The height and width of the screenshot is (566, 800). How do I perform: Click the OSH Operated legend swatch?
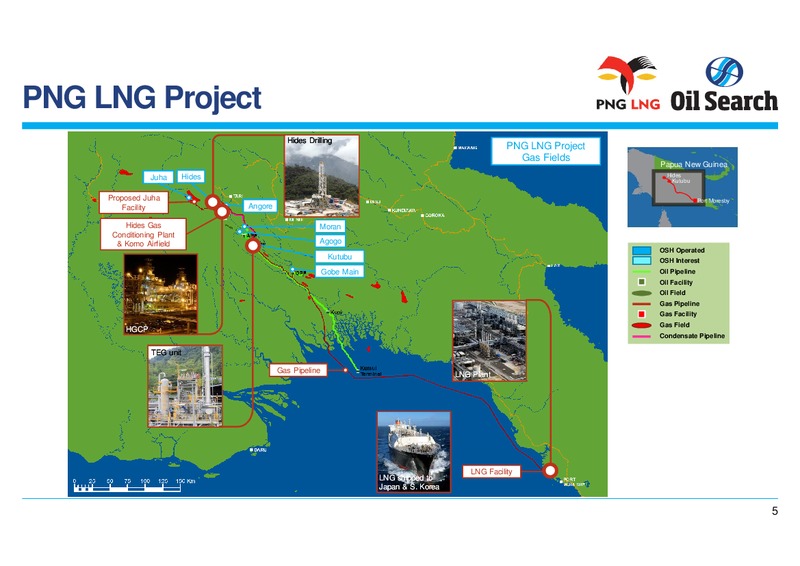click(641, 251)
